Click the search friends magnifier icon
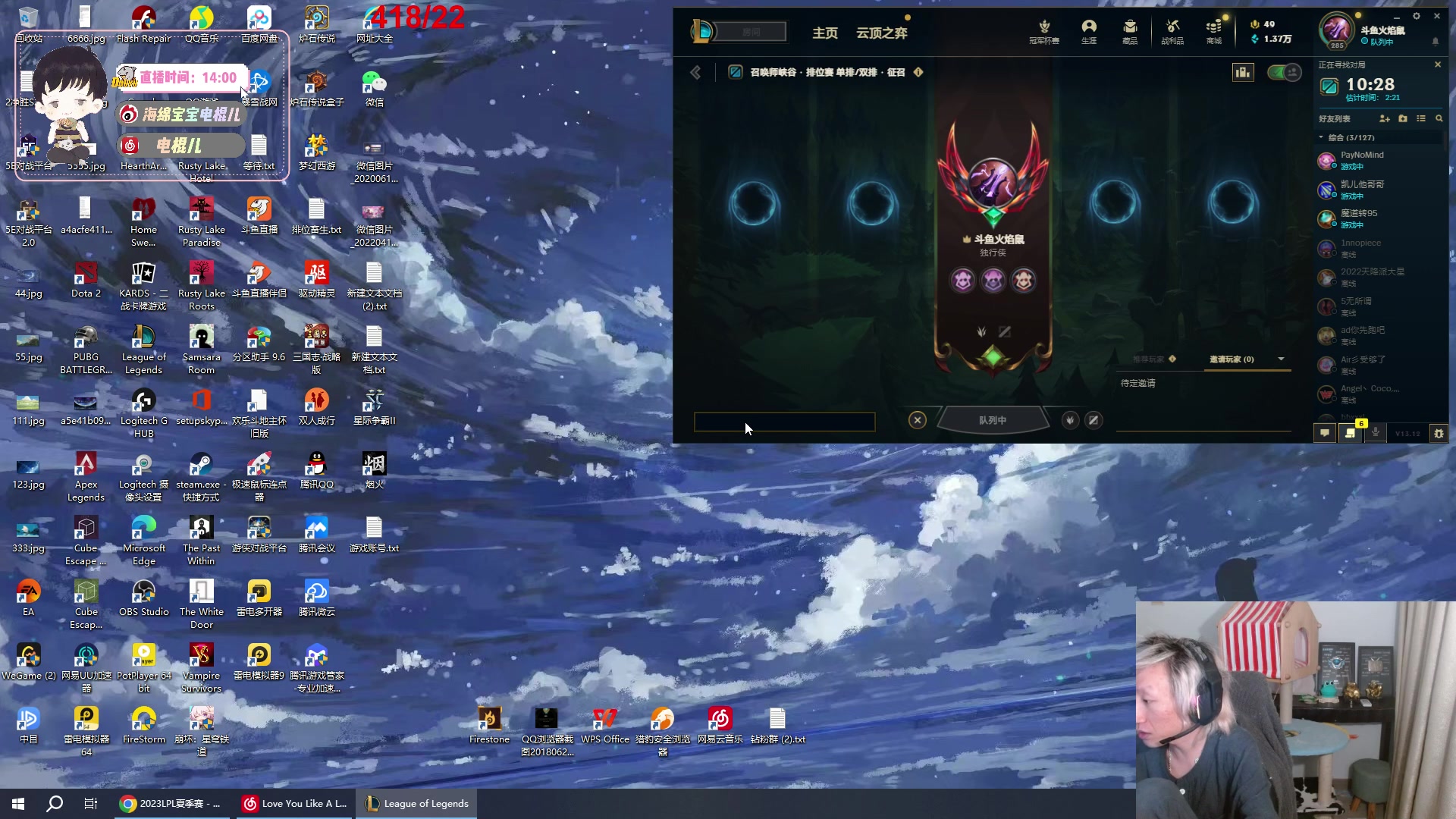Screen dimensions: 1456x819 point(1439,119)
